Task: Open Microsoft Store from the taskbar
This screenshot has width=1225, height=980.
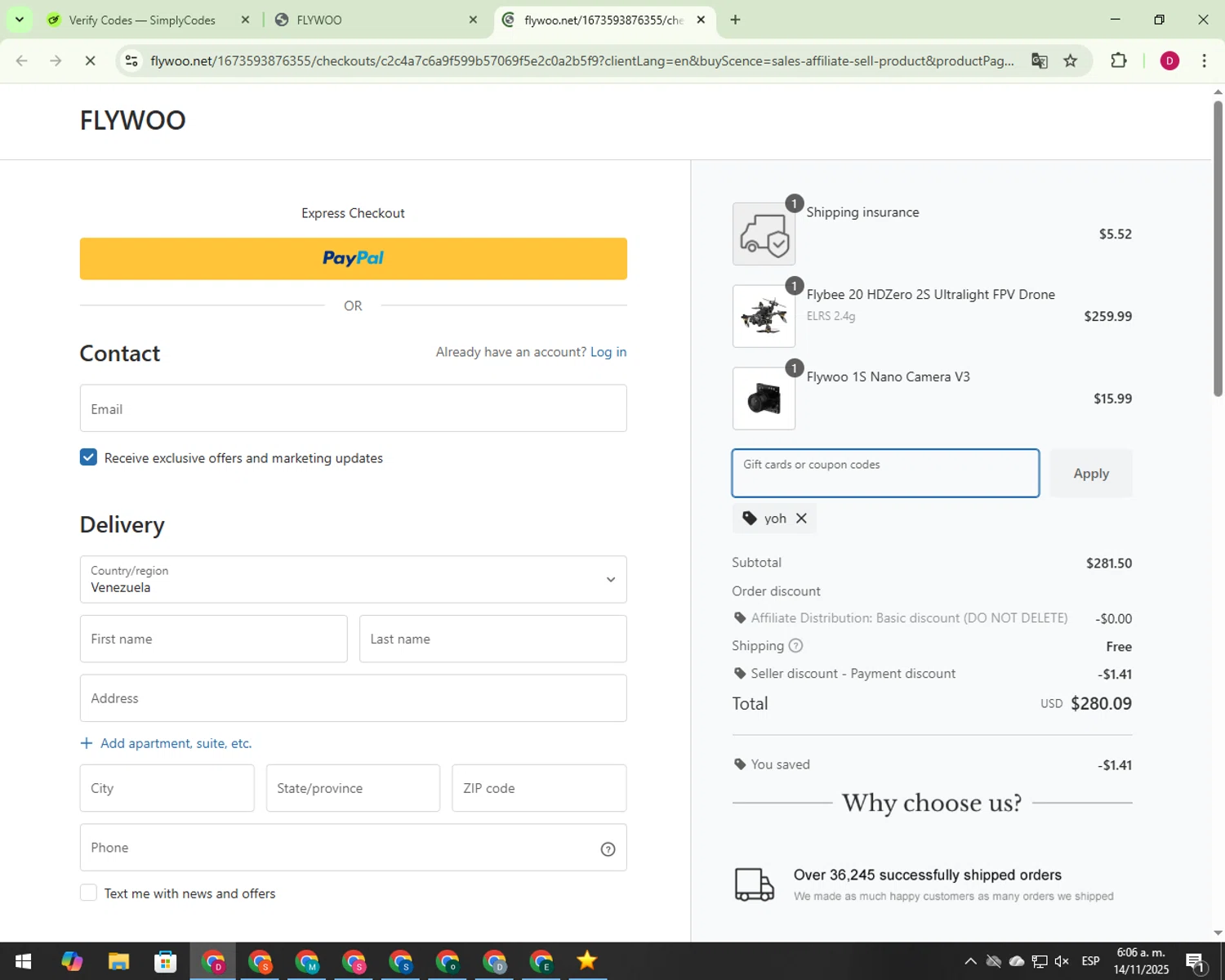Action: [166, 961]
